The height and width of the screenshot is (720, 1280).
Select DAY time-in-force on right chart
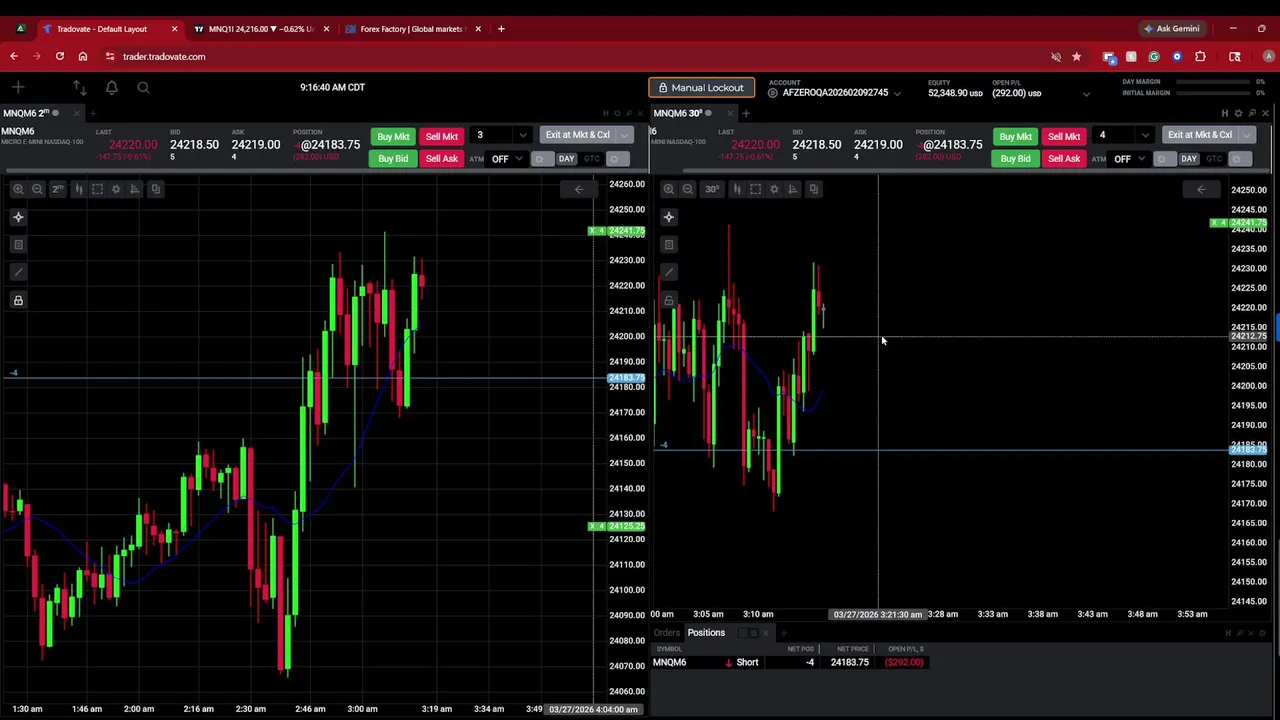tap(1189, 159)
